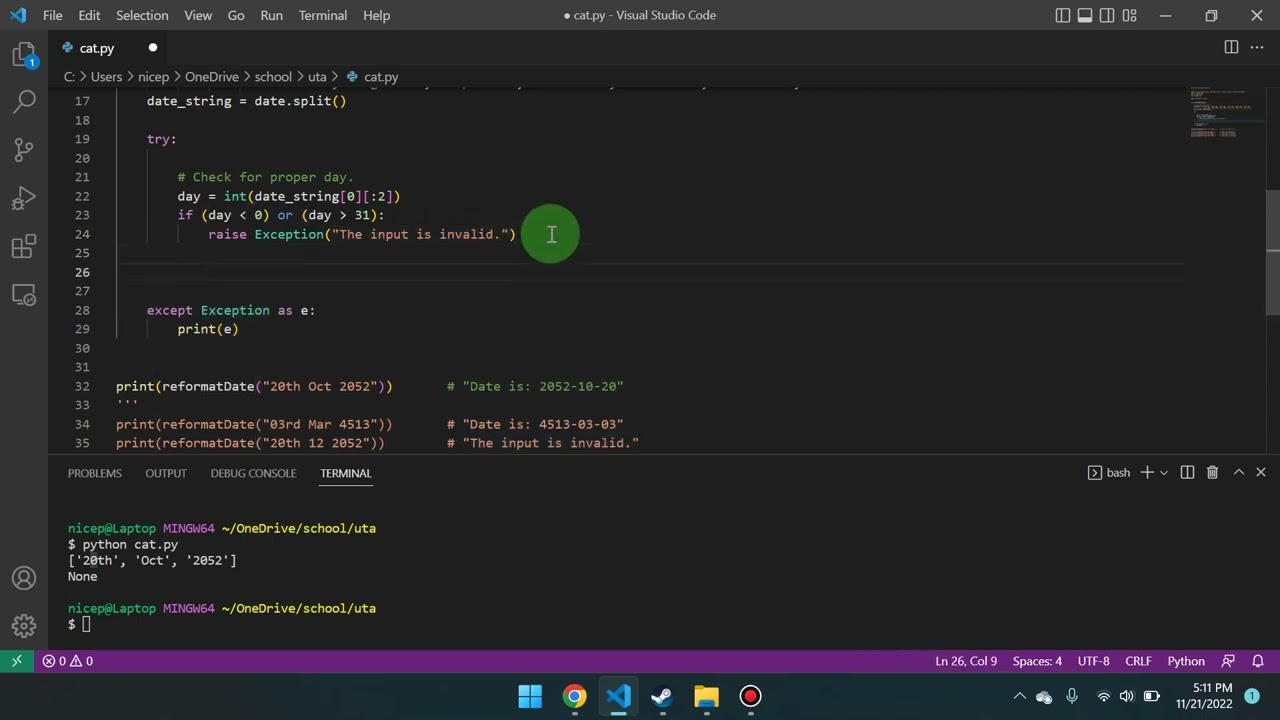Viewport: 1280px width, 720px height.
Task: Open the Source Control view
Action: coord(24,150)
